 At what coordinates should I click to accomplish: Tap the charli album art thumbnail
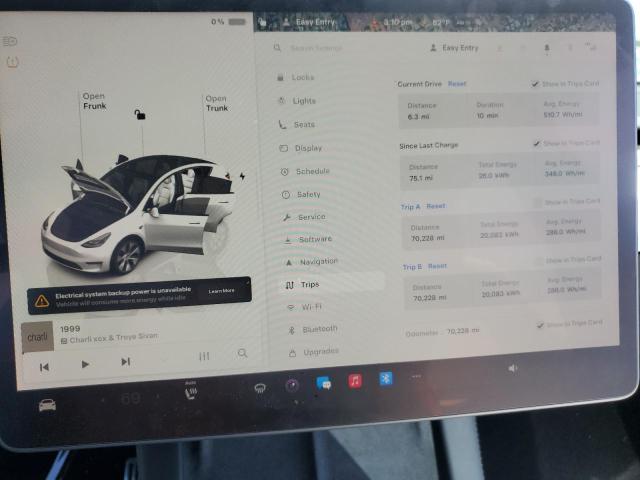(37, 337)
